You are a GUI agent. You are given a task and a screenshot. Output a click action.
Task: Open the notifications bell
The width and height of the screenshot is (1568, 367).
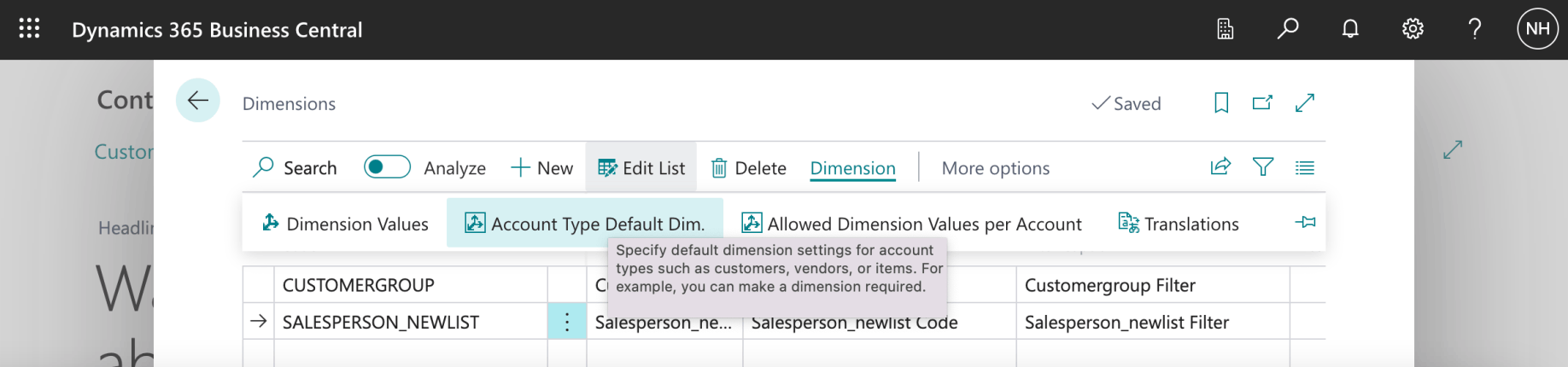click(1350, 29)
